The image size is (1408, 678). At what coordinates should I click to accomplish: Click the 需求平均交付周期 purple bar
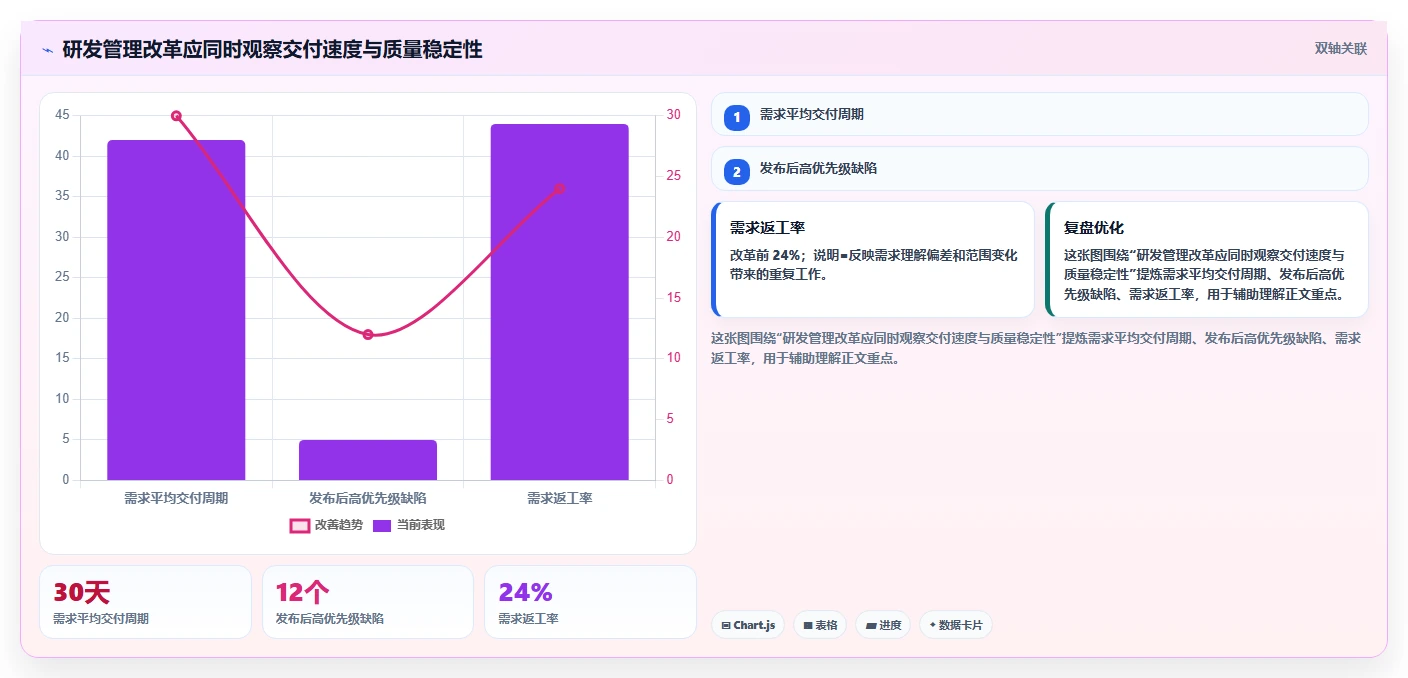pos(176,310)
